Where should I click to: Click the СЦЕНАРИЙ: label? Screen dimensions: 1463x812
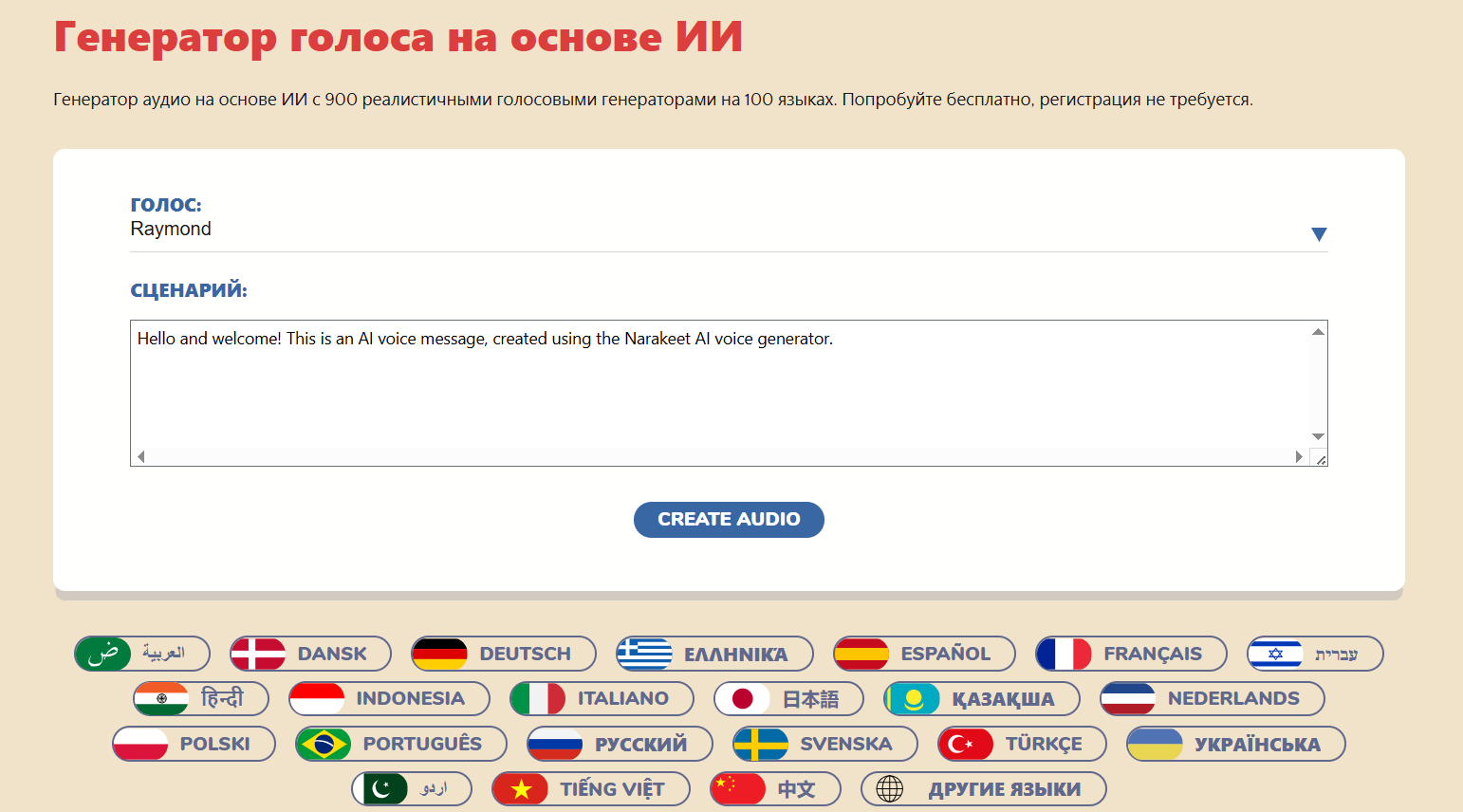click(189, 290)
